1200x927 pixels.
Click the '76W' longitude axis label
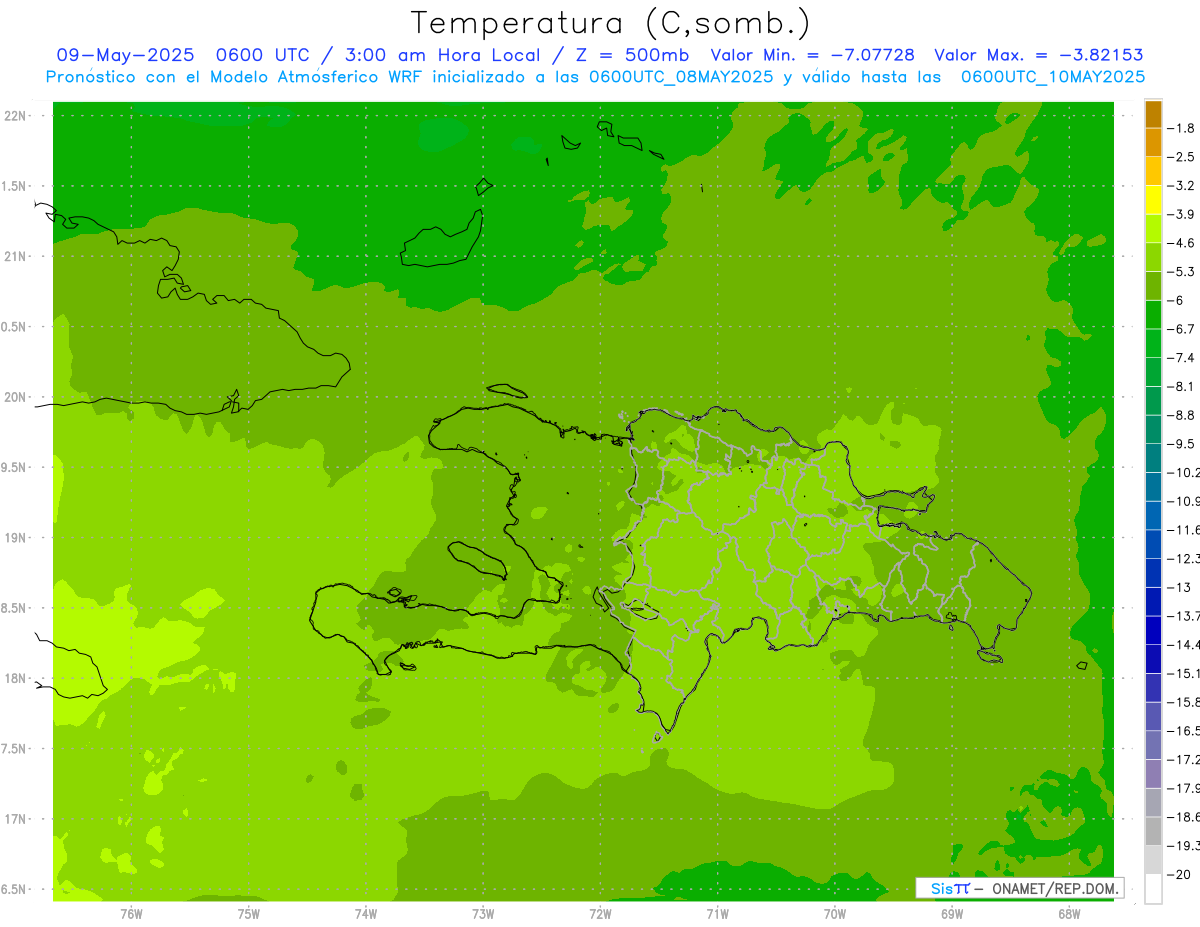pos(131,913)
